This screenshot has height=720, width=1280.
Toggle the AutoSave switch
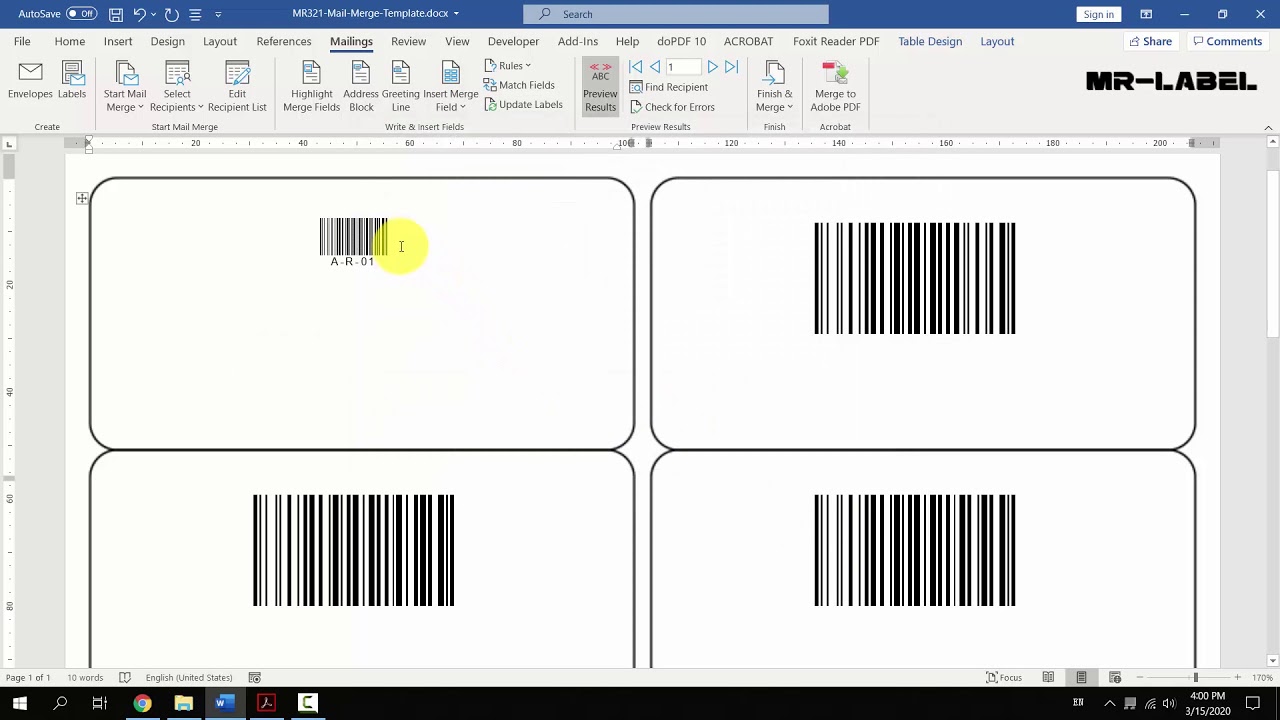(x=81, y=14)
